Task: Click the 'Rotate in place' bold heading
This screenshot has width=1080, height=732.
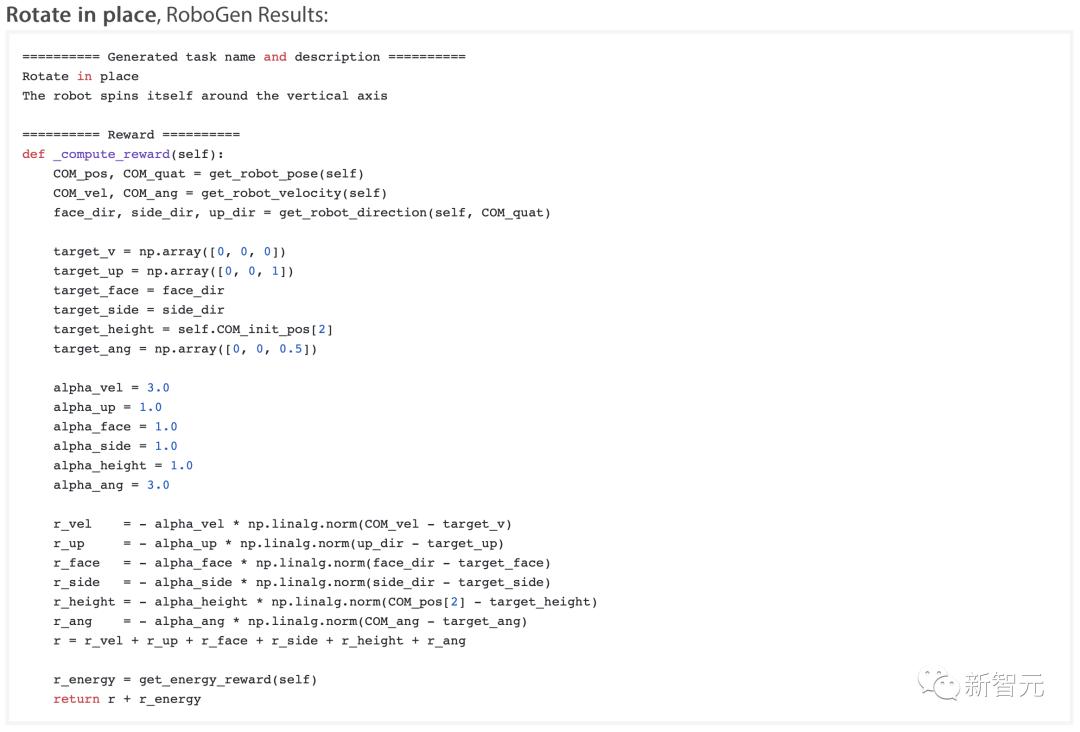Action: 81,14
